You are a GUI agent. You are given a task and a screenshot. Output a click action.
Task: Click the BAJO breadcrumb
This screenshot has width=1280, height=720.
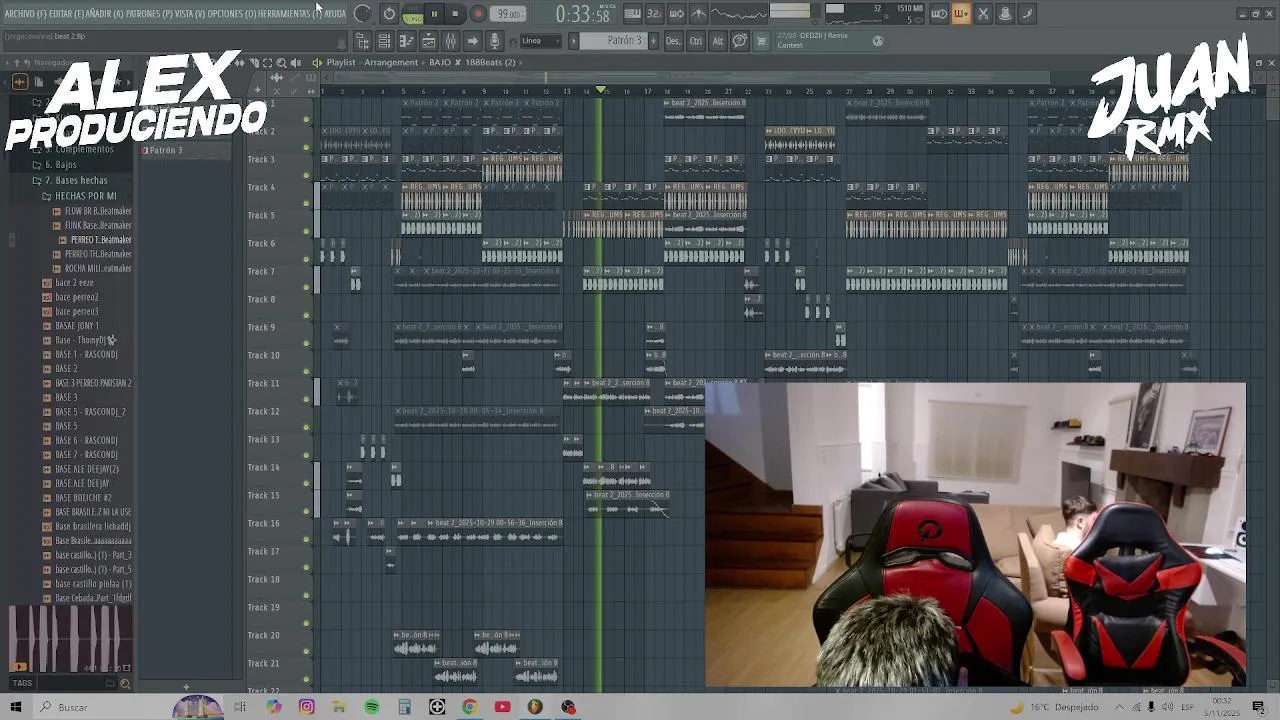click(x=440, y=62)
